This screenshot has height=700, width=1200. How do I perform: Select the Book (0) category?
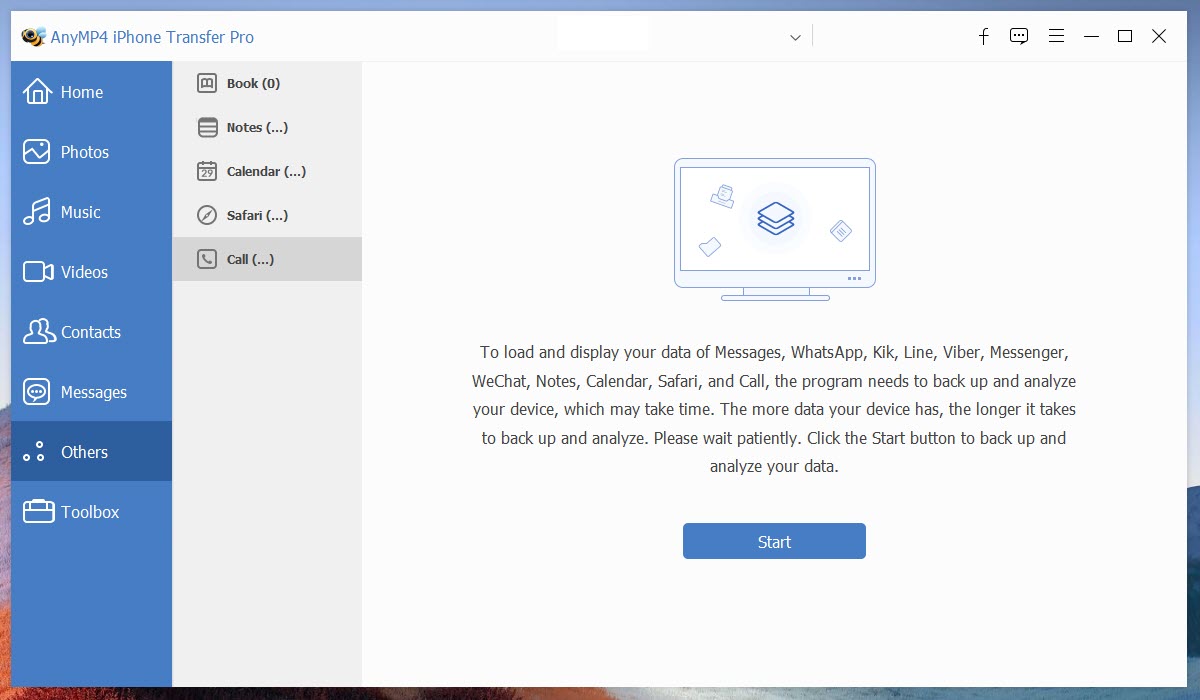250,83
